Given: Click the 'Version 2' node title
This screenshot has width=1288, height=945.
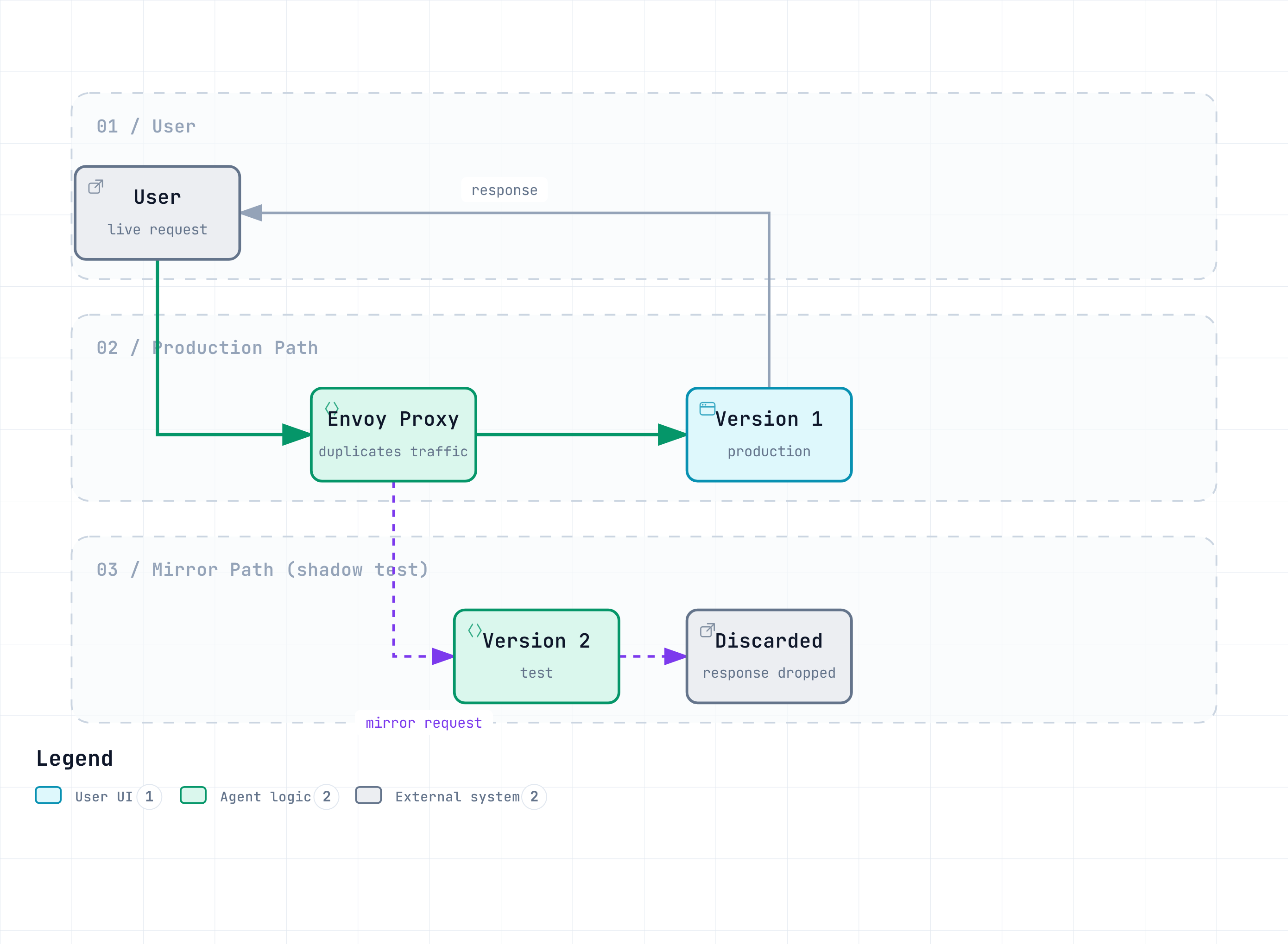Looking at the screenshot, I should tap(536, 641).
